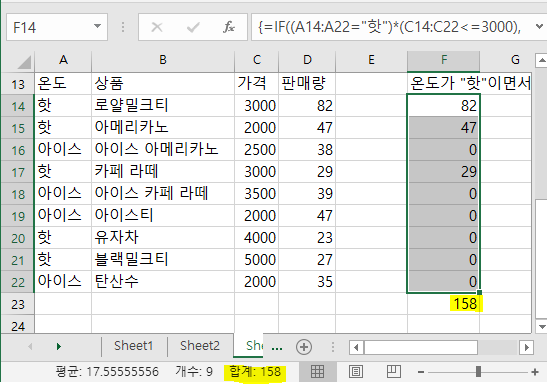Expand the formula bar chevron

click(539, 26)
